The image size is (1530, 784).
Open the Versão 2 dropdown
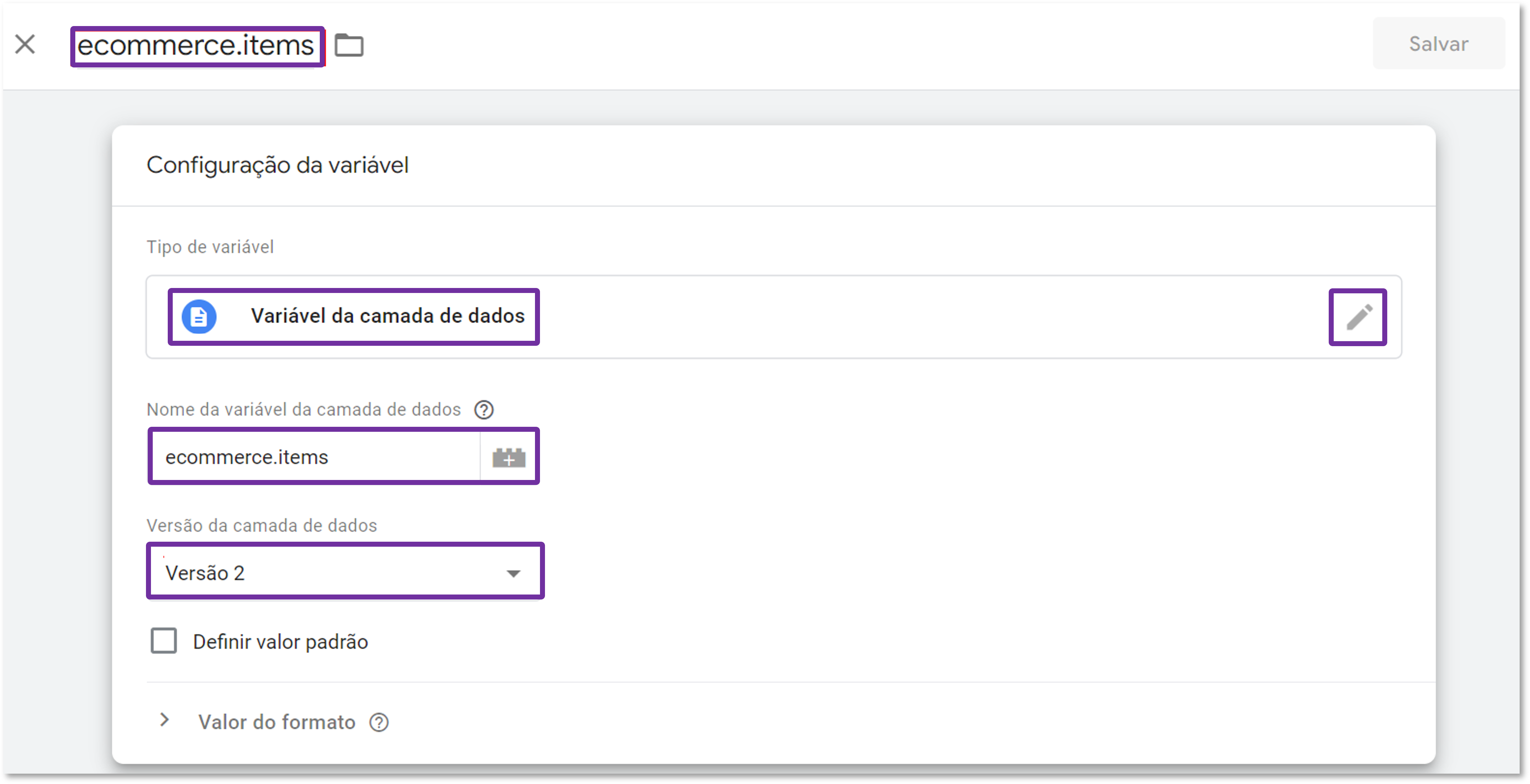point(345,572)
